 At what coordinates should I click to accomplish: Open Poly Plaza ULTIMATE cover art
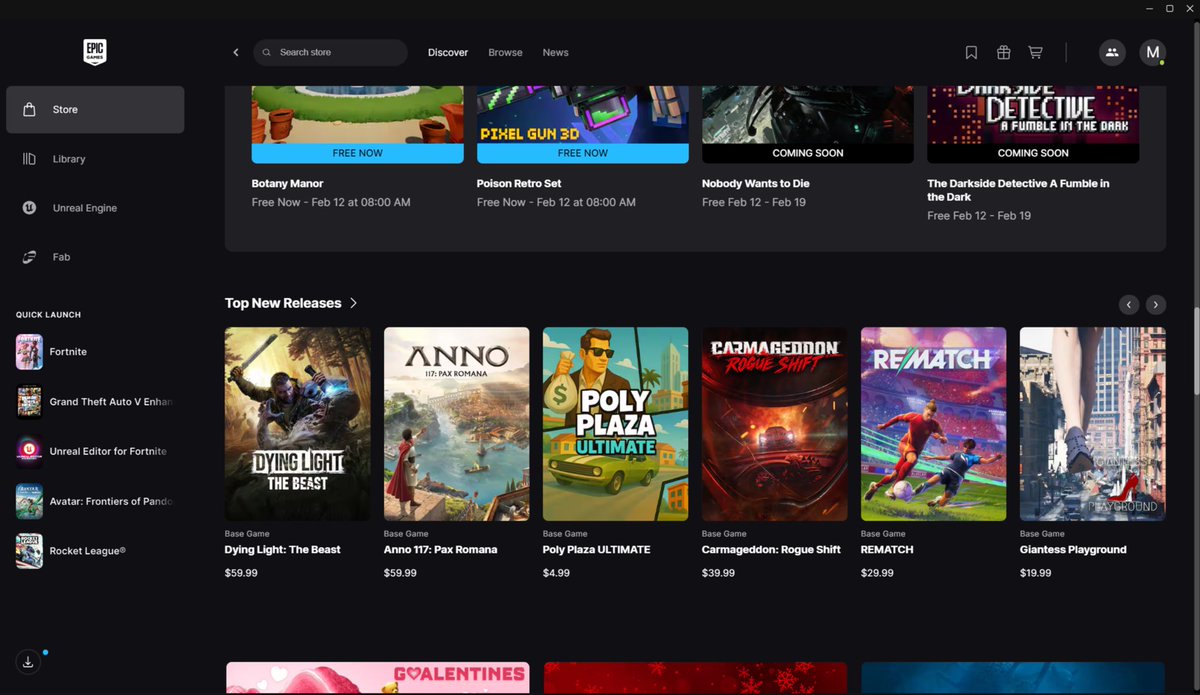(x=616, y=424)
